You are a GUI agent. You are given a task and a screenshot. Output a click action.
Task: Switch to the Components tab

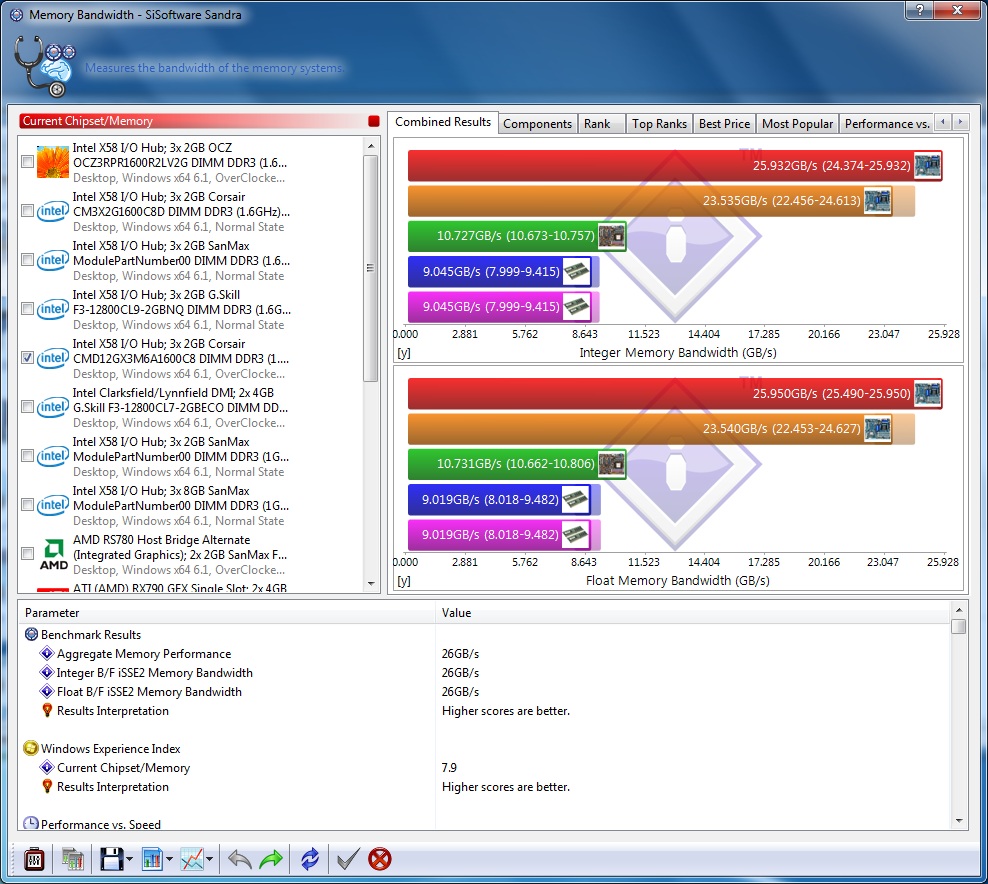tap(537, 123)
